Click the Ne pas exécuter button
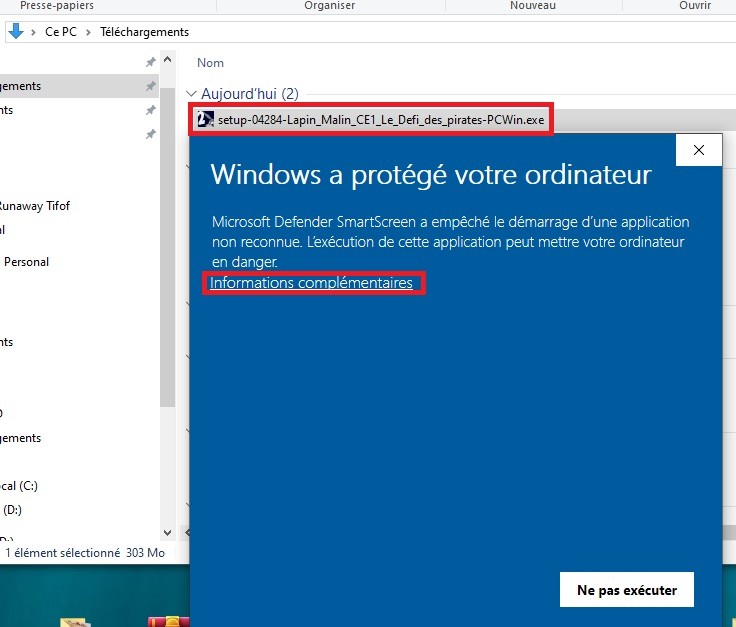 pos(627,589)
